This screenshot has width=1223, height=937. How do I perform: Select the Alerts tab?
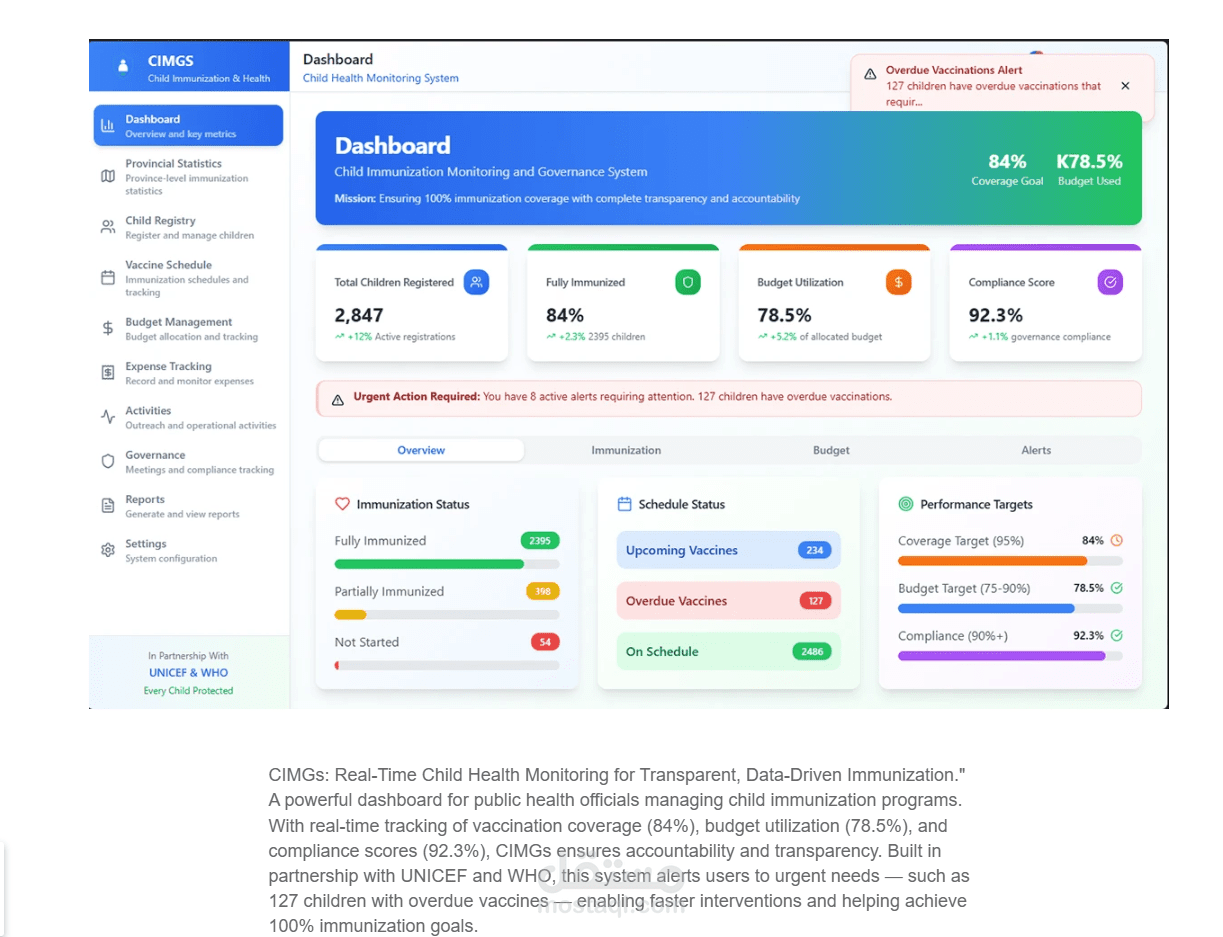(1036, 450)
